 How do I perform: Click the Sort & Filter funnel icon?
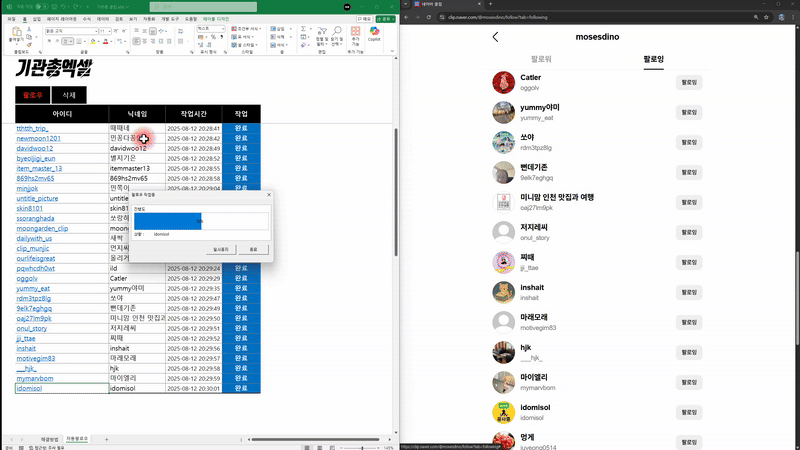click(322, 32)
